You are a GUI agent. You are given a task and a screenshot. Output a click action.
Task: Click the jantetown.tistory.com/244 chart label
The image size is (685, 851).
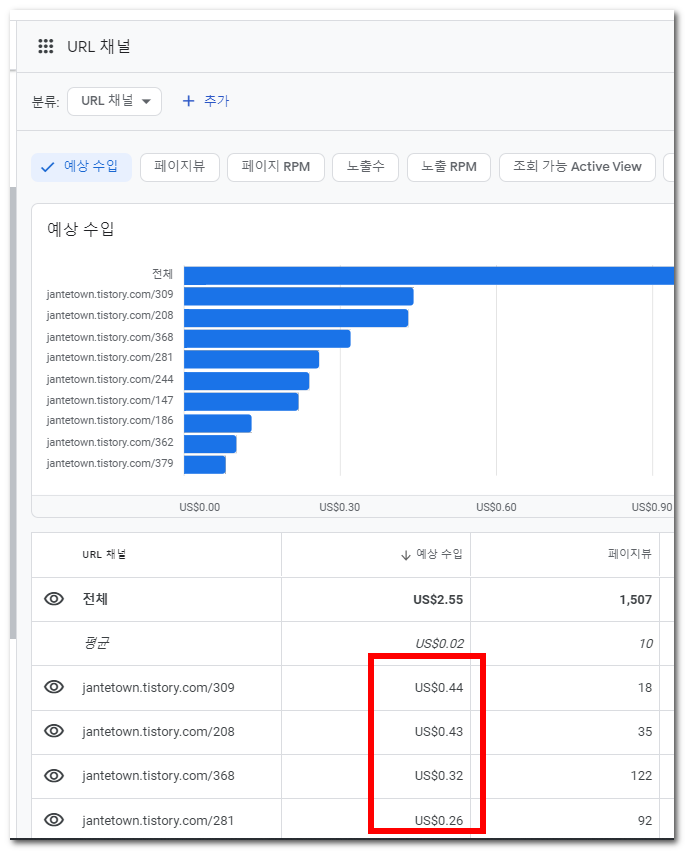pos(110,379)
